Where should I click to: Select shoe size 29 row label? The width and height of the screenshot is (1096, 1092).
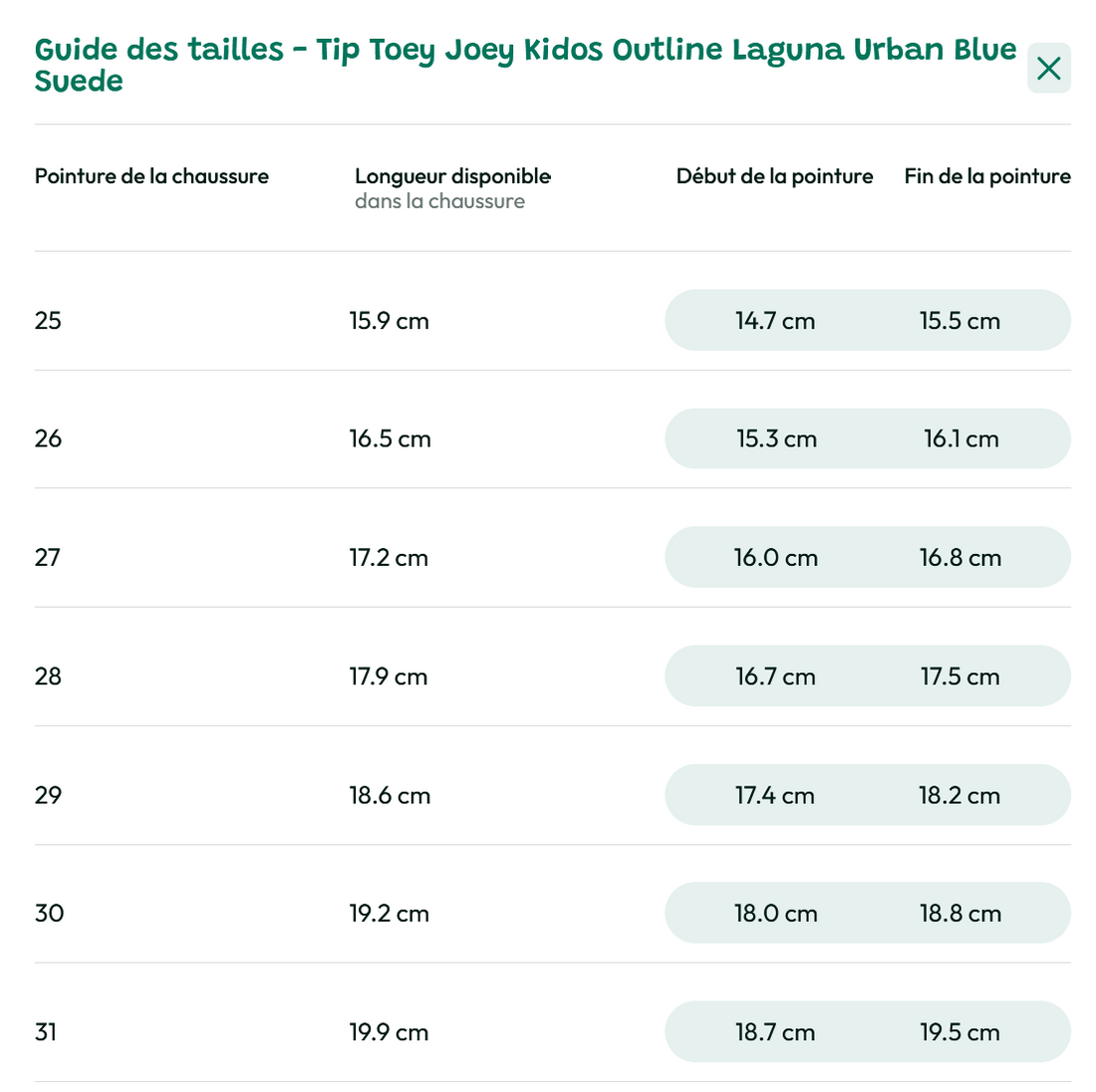click(x=48, y=795)
